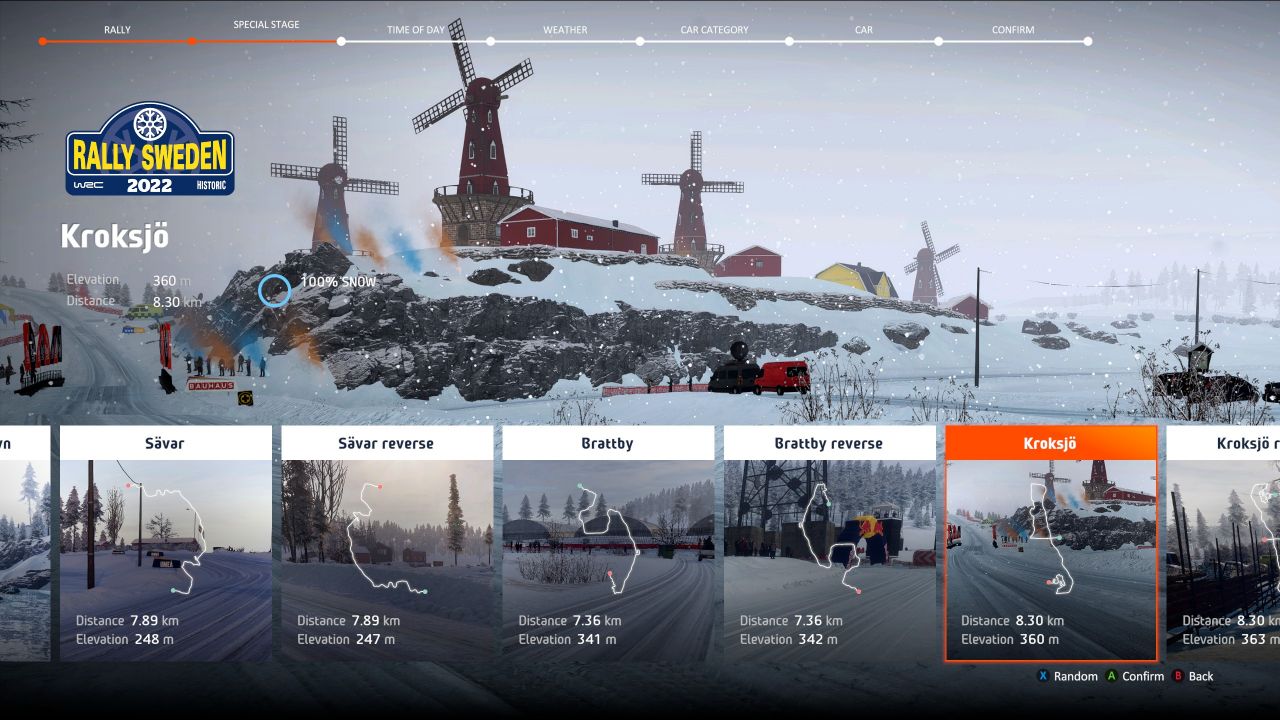
Task: Select the Rally step in progress bar
Action: [x=43, y=41]
